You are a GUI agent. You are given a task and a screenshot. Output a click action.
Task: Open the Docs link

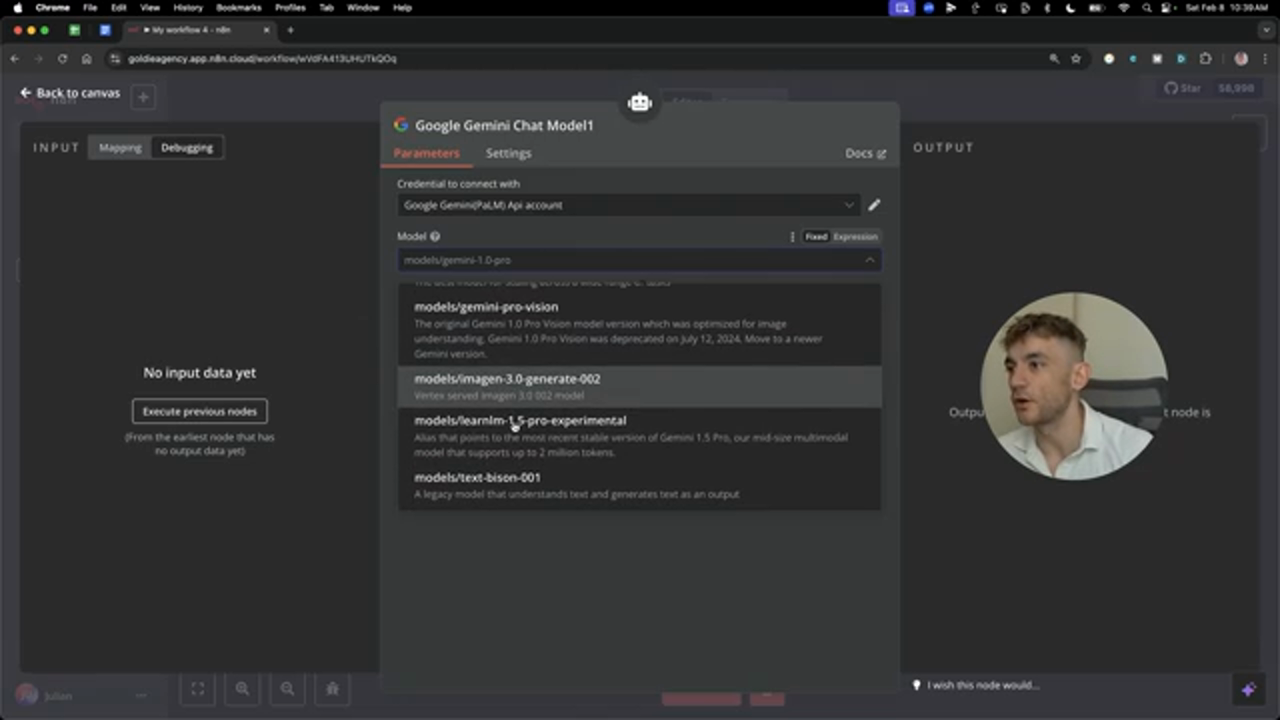click(865, 153)
